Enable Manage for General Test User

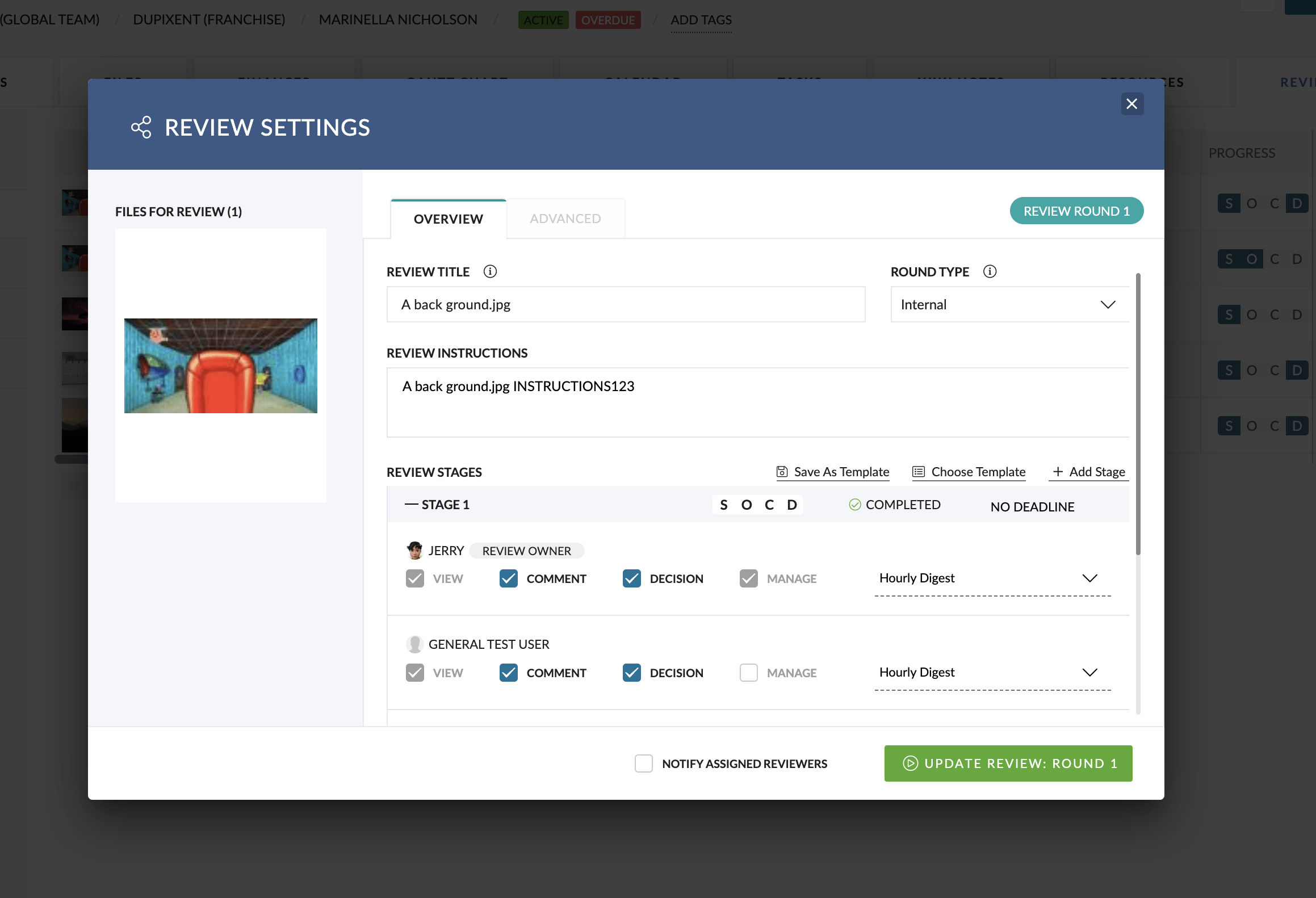tap(749, 673)
